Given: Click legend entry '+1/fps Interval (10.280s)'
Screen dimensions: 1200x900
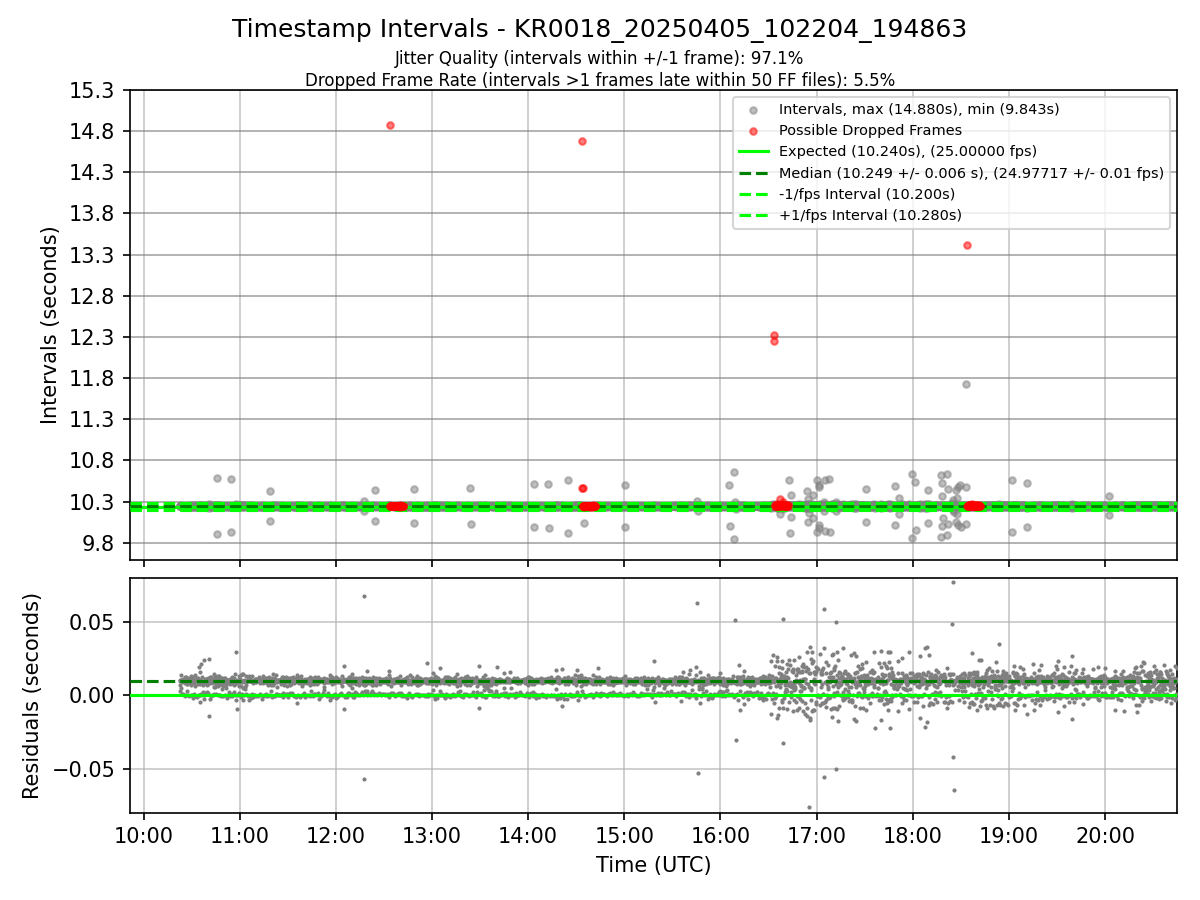Looking at the screenshot, I should tap(870, 215).
